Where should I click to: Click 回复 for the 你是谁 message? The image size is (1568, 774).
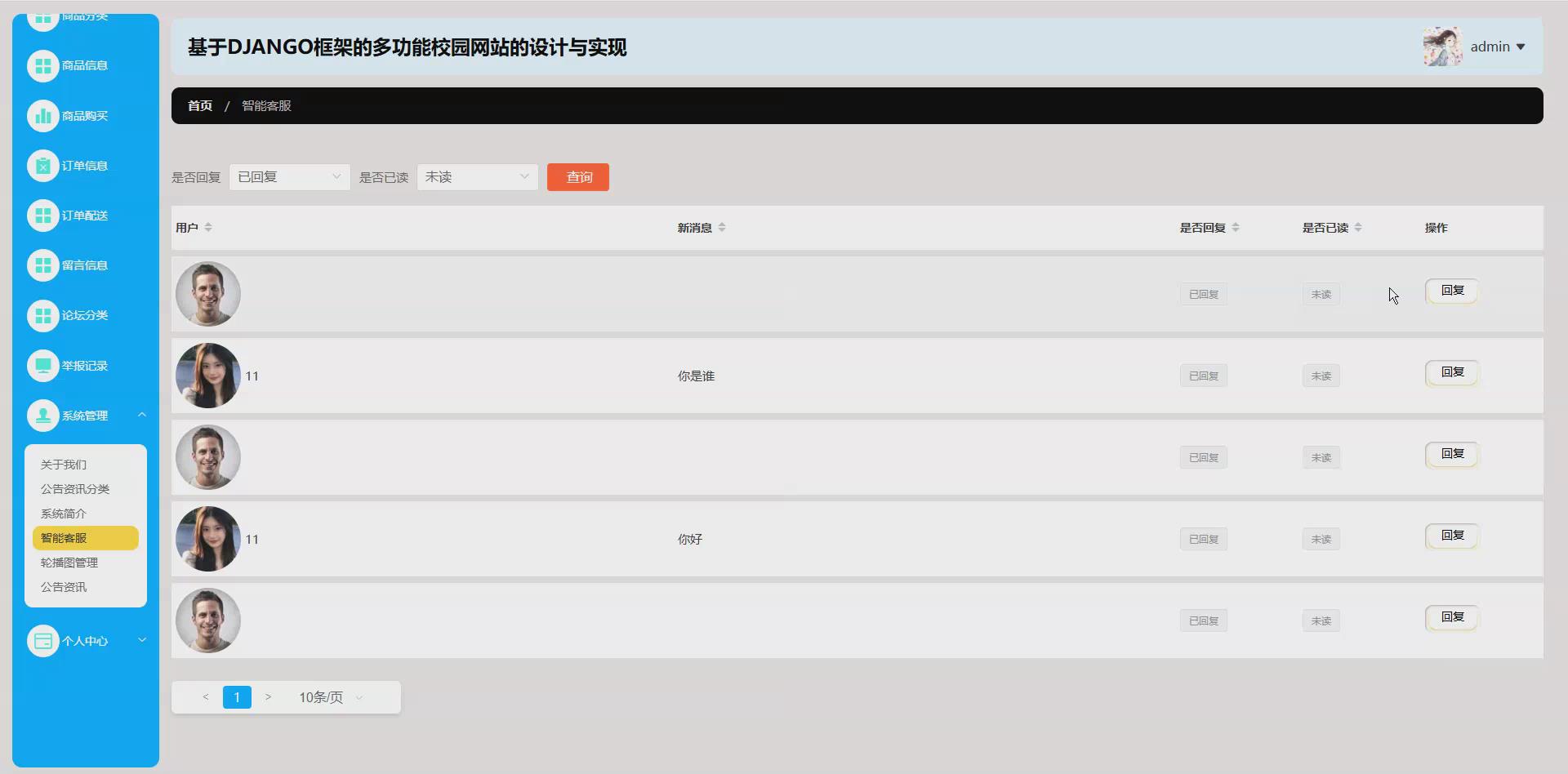(1452, 372)
